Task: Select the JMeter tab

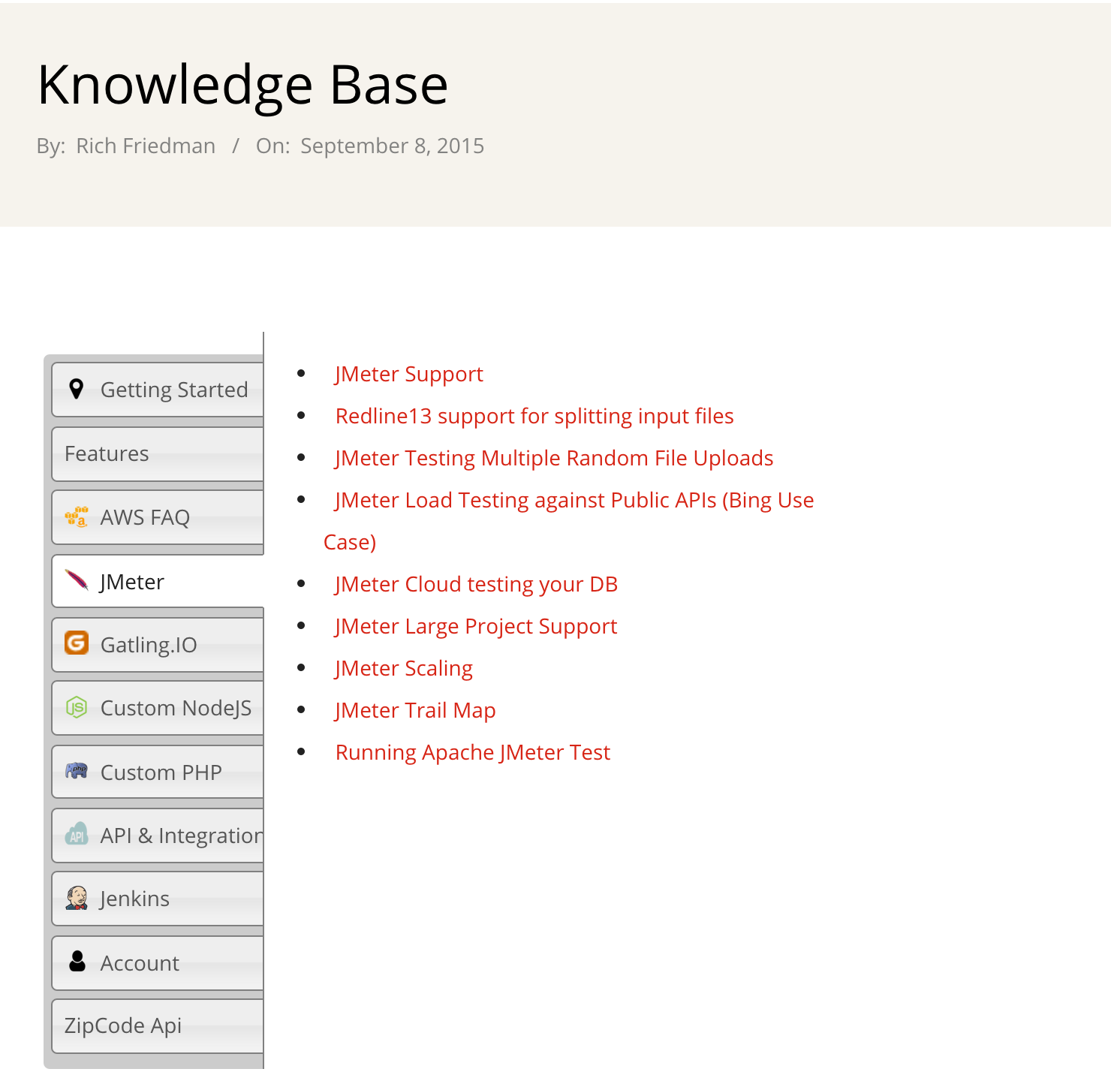Action: pos(158,581)
